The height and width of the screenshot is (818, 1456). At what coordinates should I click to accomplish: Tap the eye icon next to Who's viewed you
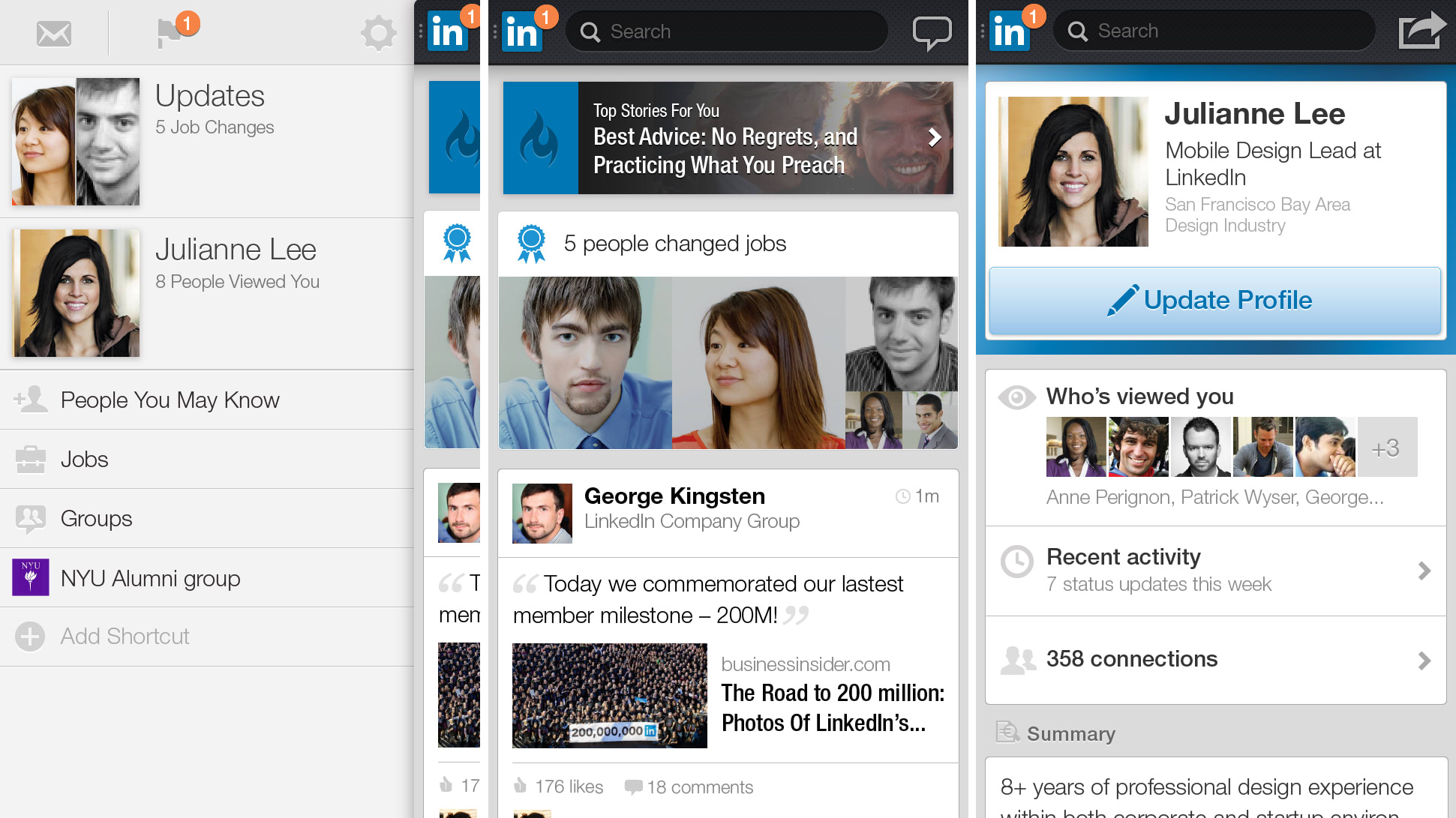pos(1016,397)
